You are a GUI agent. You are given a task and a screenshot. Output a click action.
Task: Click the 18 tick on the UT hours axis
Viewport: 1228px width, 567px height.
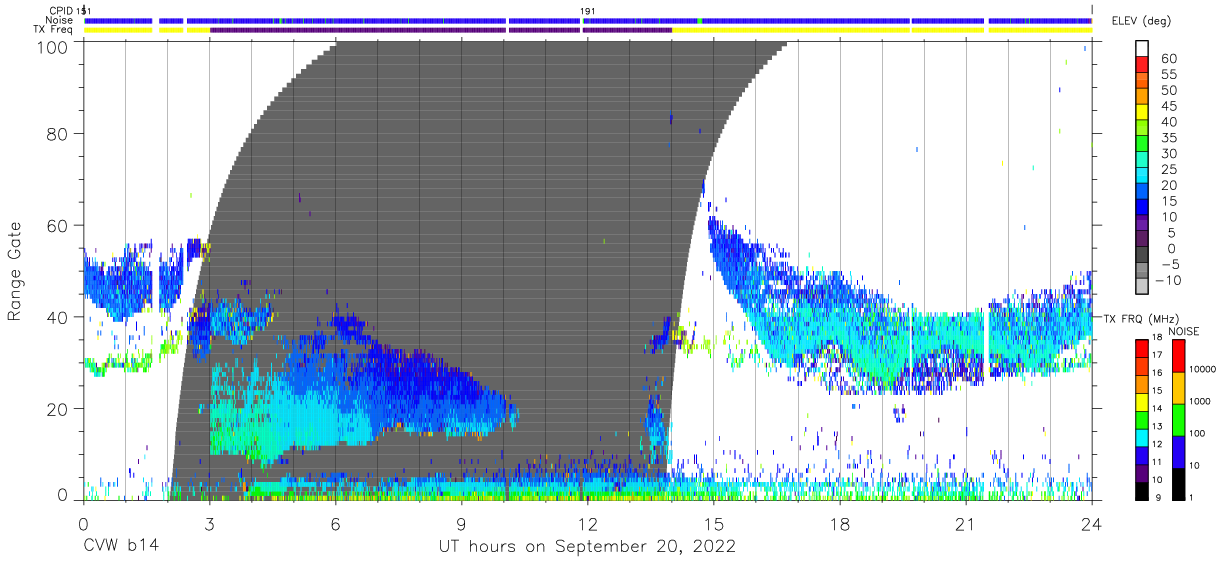(x=840, y=523)
